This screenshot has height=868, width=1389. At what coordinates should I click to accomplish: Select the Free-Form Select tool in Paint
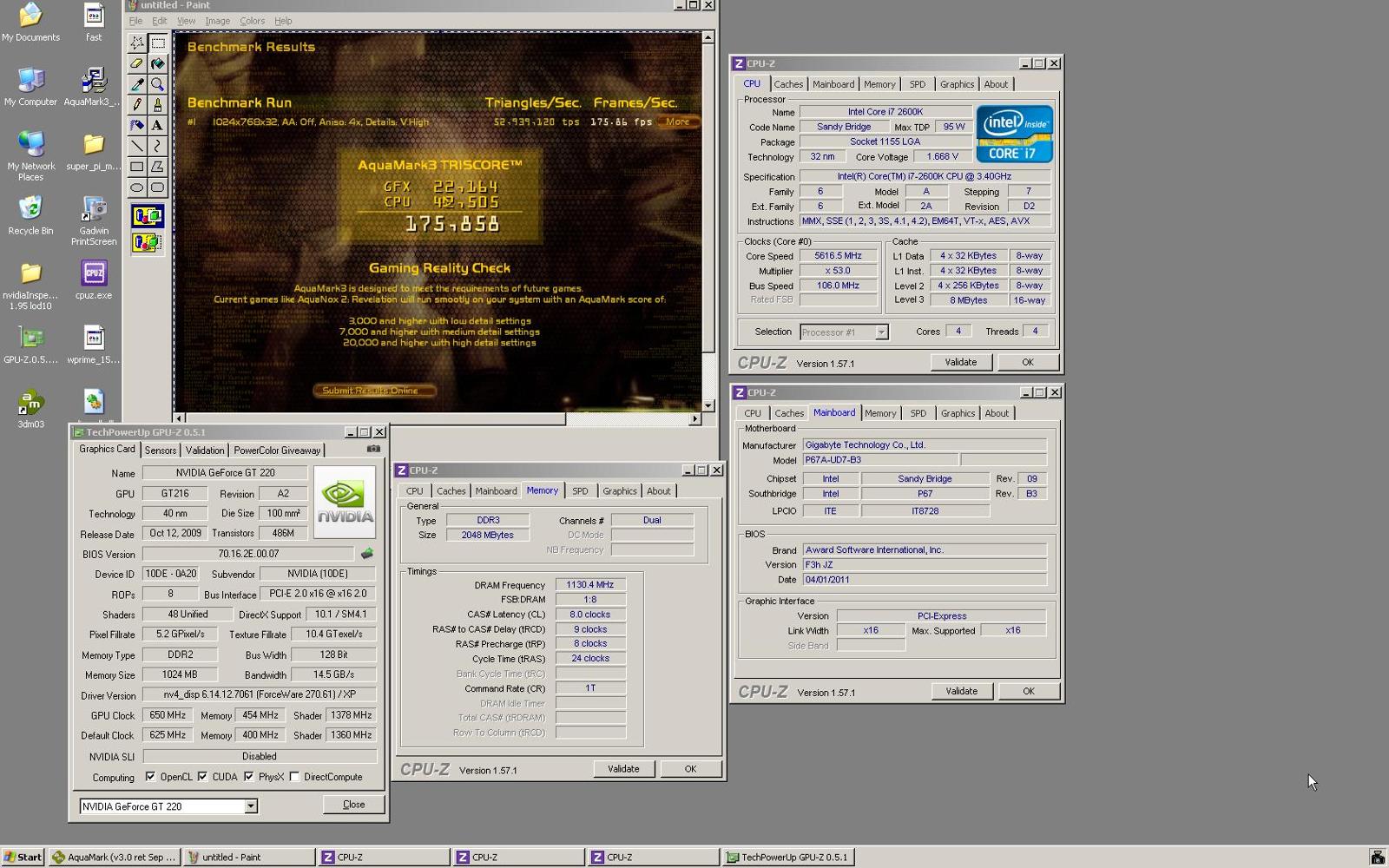click(137, 43)
